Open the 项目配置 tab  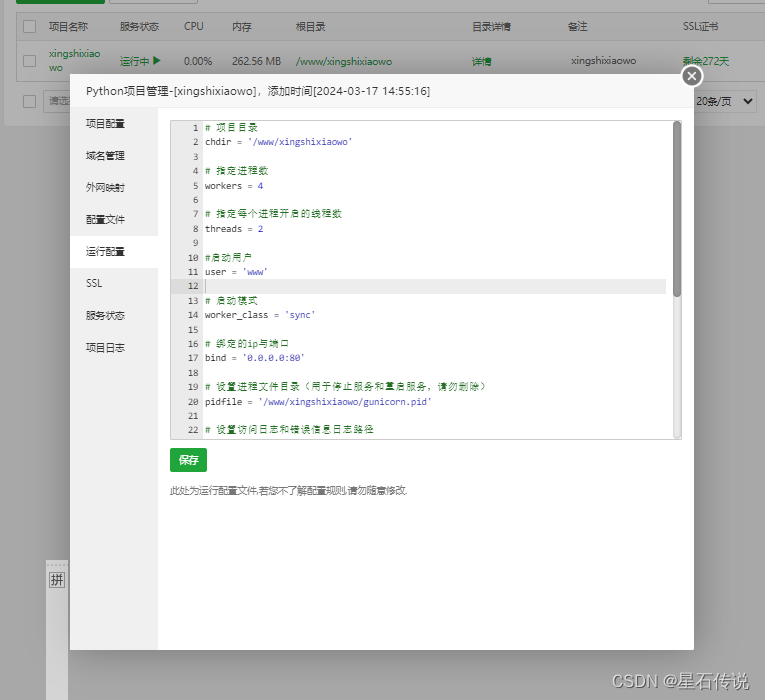click(x=105, y=124)
